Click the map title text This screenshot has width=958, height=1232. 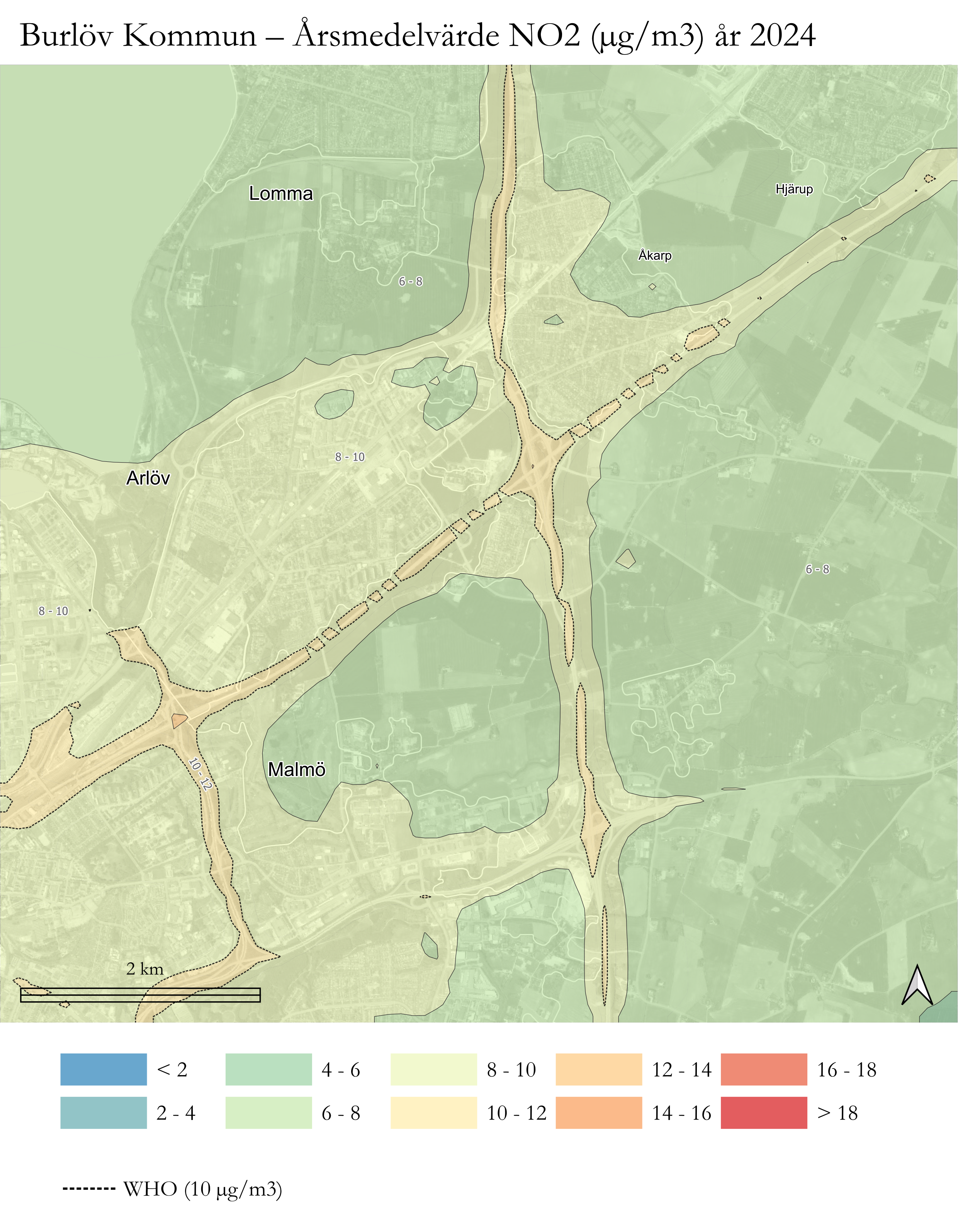(418, 35)
